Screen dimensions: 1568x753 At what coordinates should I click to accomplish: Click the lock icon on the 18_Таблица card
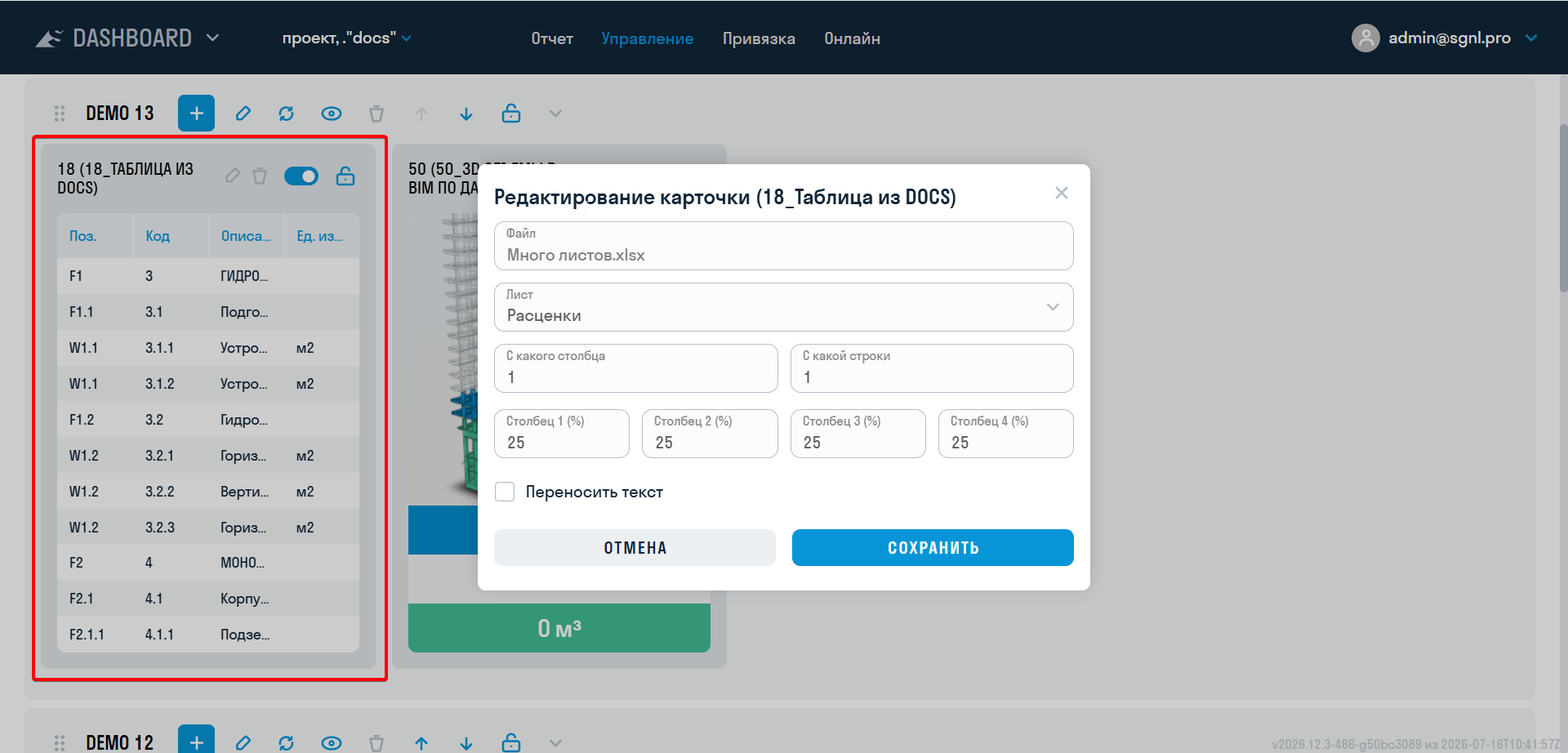pos(345,176)
